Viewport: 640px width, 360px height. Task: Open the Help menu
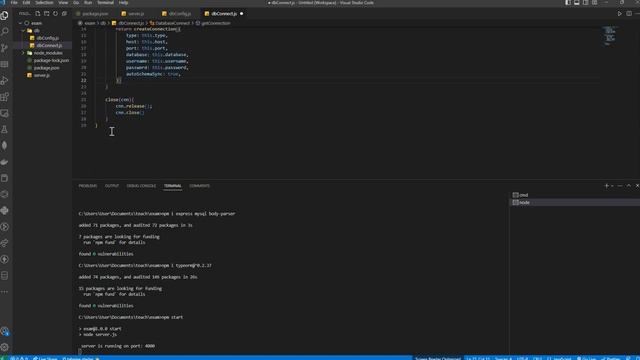pos(123,2)
